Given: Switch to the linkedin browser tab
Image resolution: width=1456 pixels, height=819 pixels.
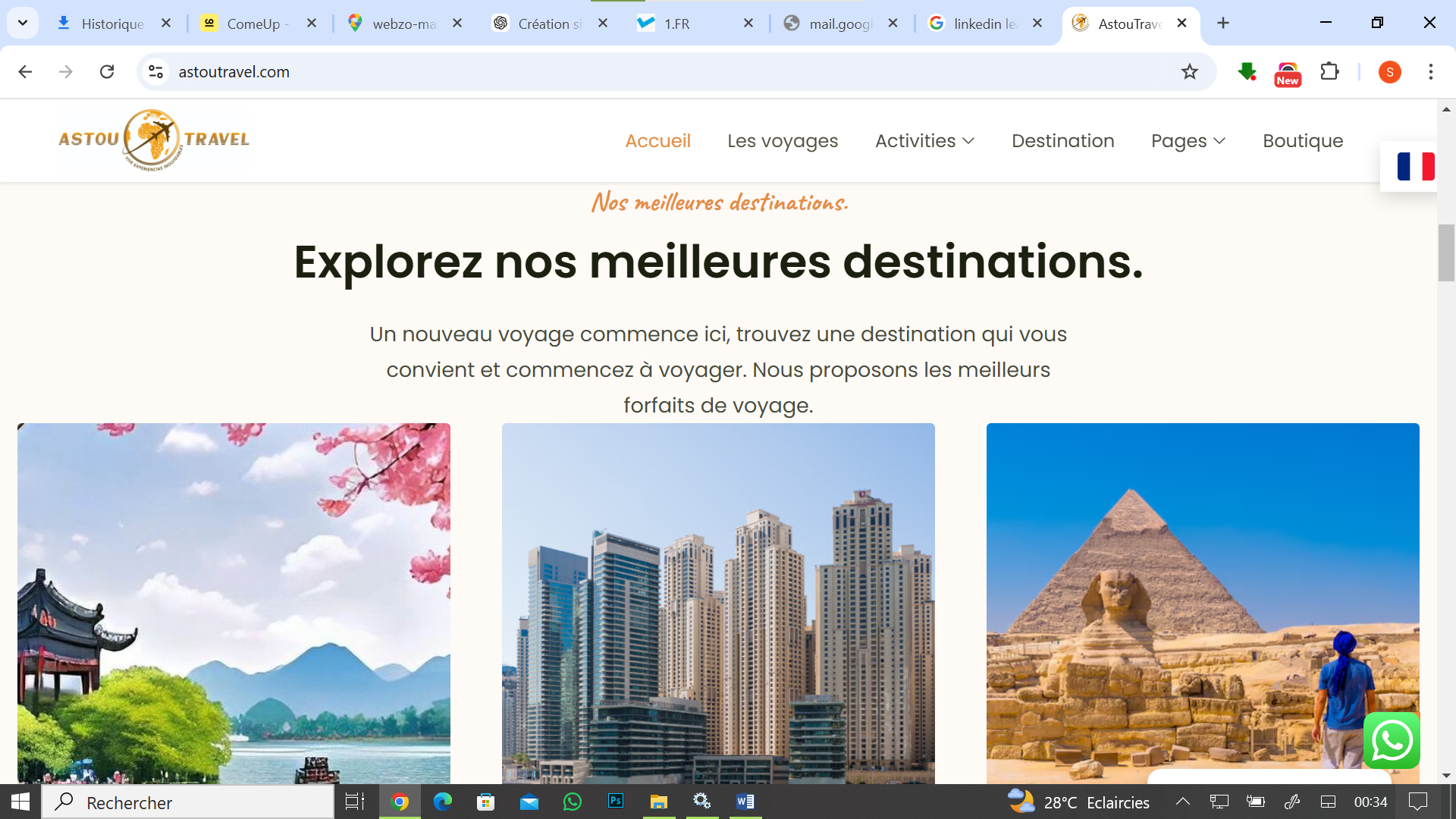Looking at the screenshot, I should tap(984, 24).
